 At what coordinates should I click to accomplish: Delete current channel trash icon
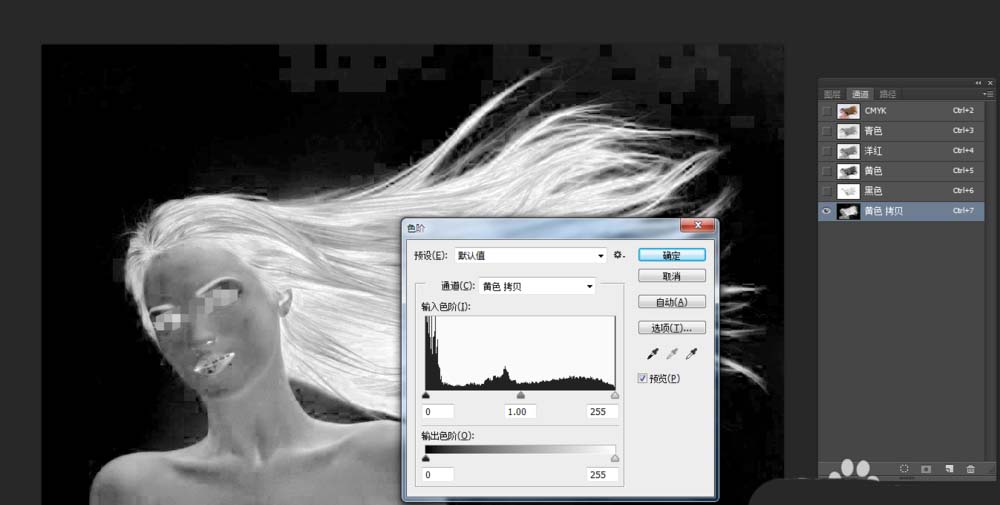coord(970,468)
